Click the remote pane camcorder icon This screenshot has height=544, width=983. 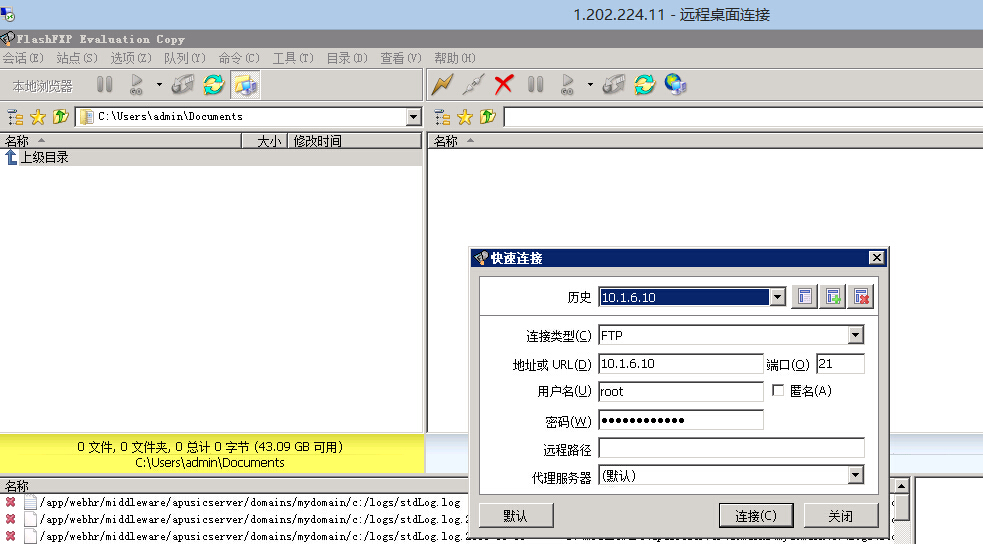614,84
